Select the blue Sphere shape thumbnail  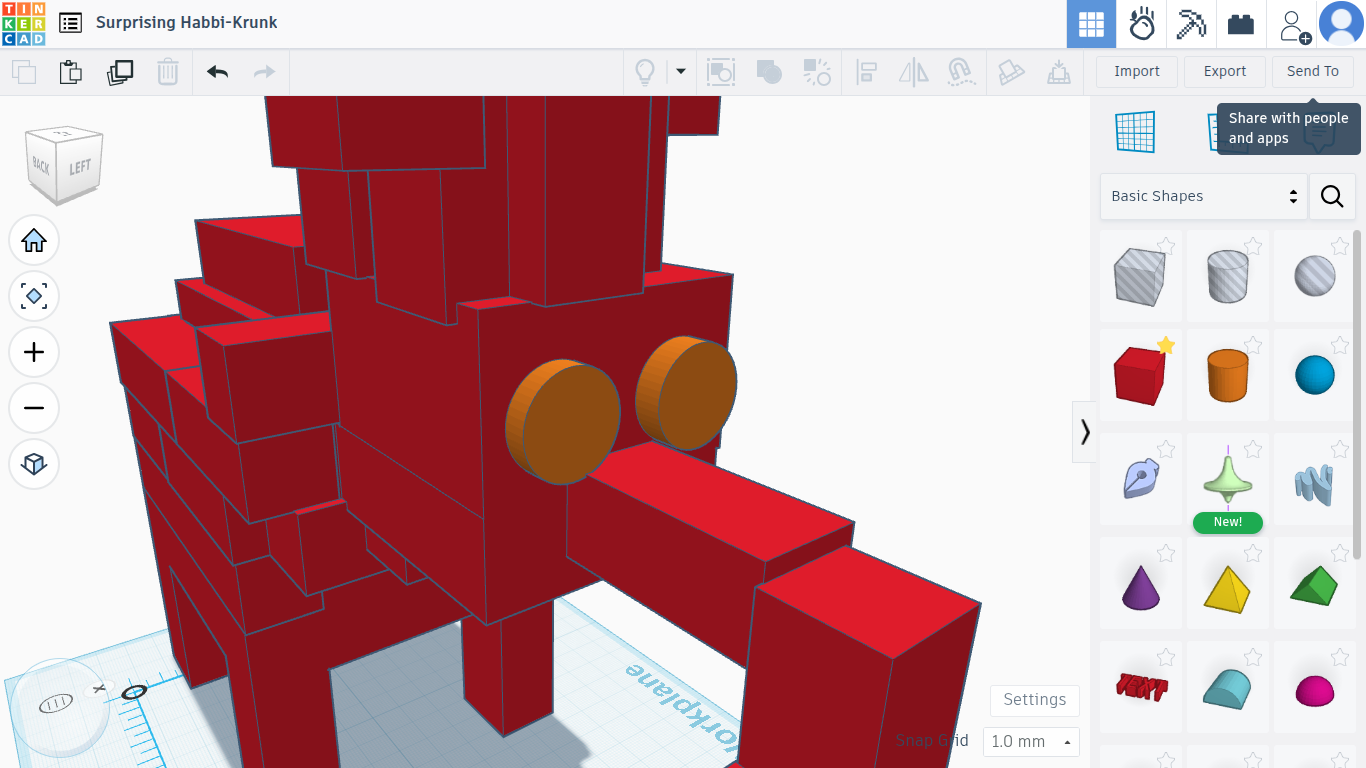[x=1315, y=375]
